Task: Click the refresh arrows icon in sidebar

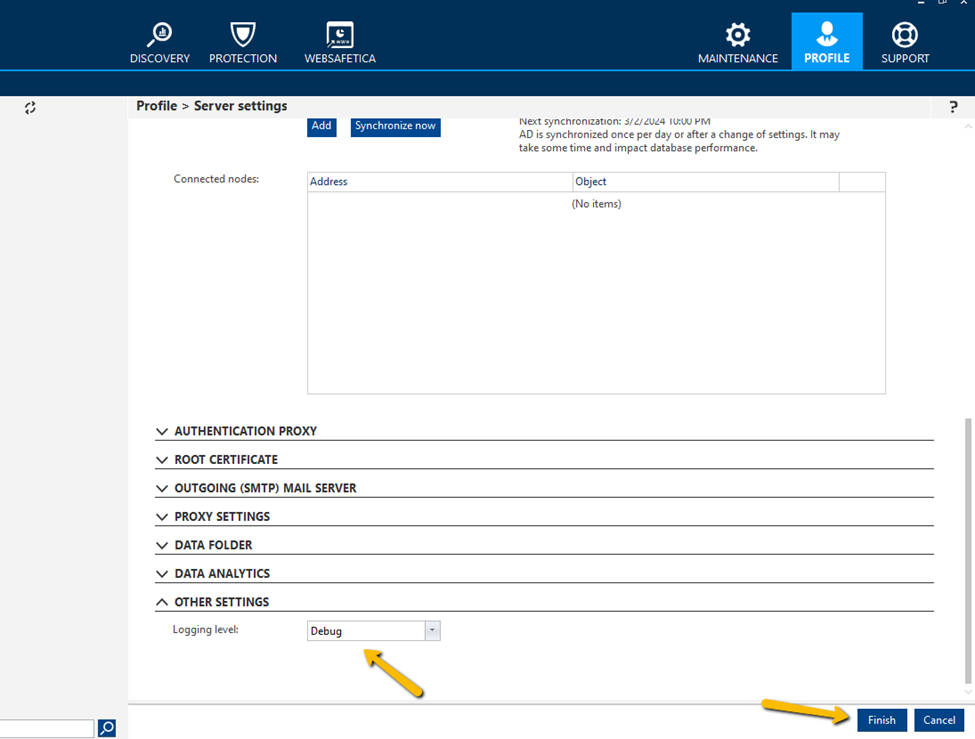Action: [x=30, y=107]
